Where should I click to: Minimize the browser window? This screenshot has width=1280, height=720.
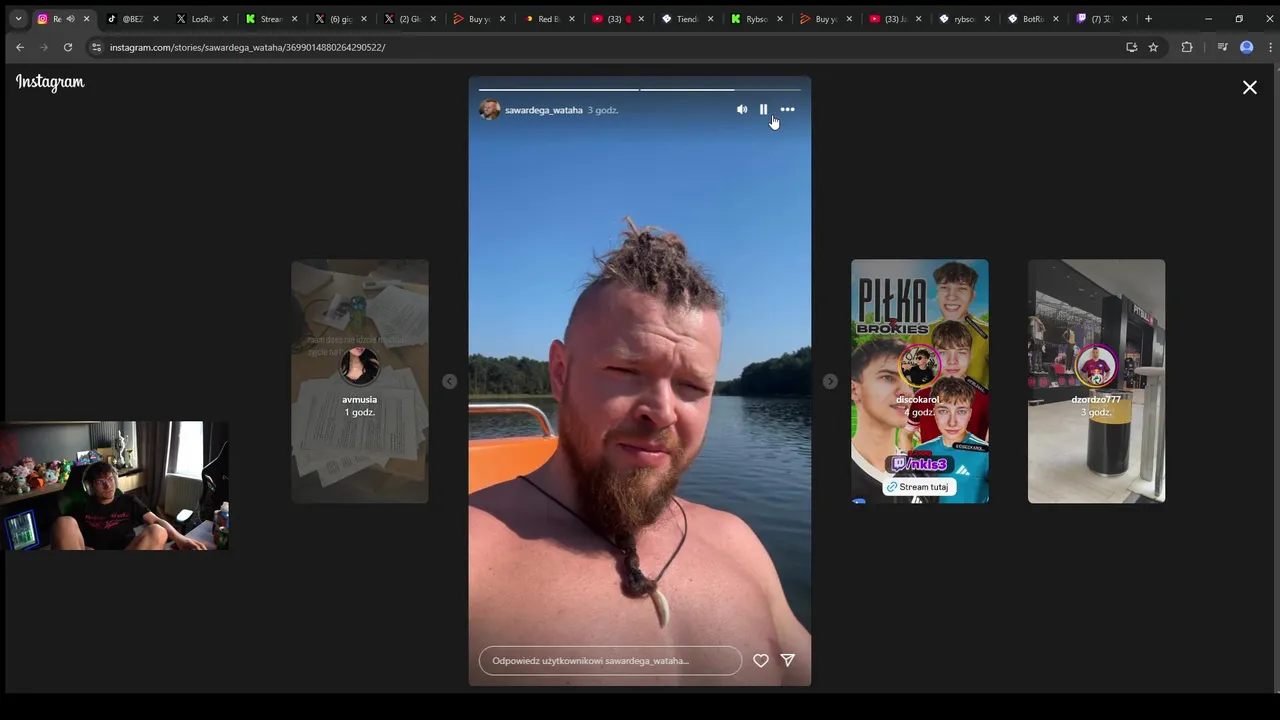point(1208,19)
